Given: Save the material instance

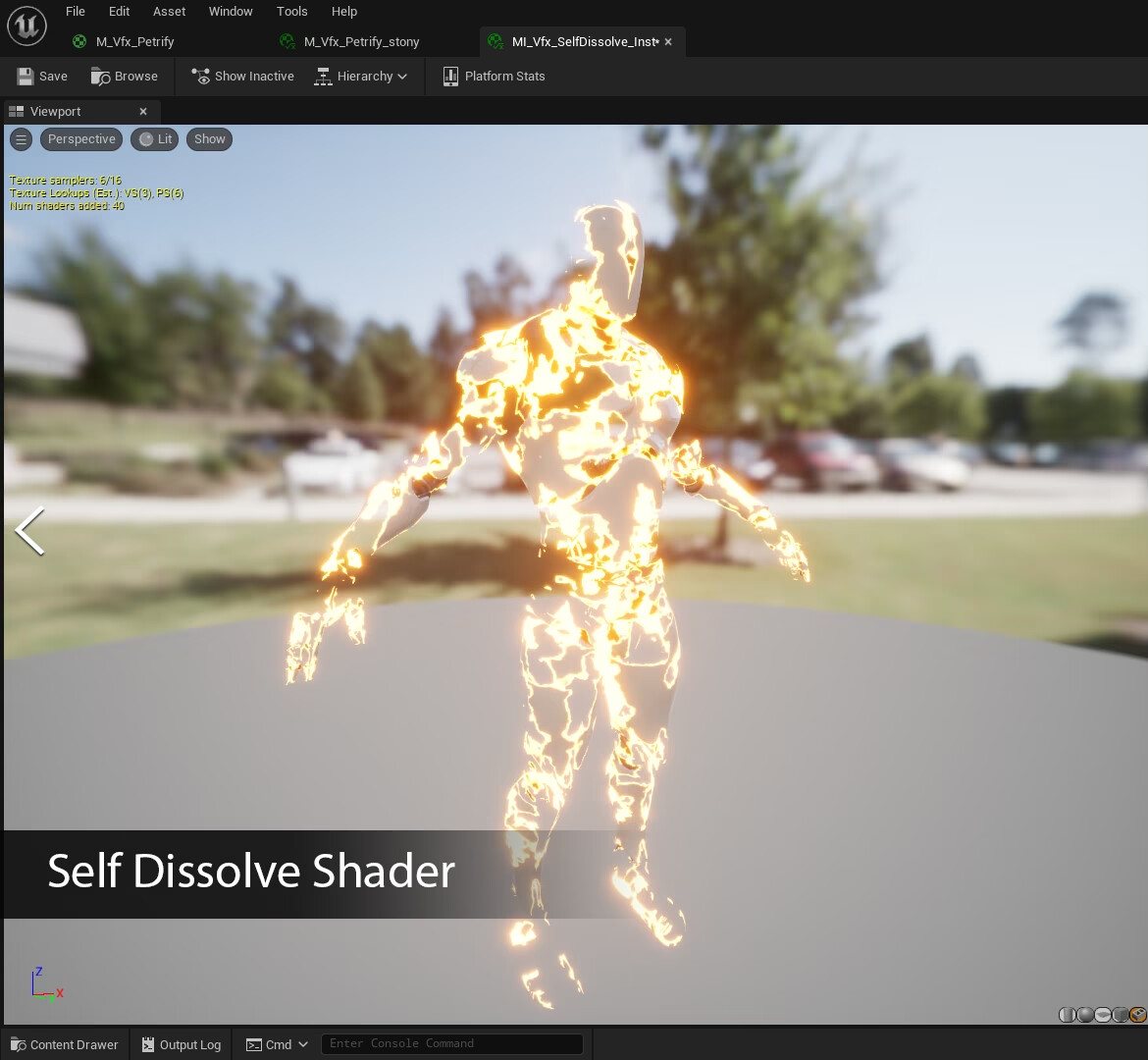Looking at the screenshot, I should tap(42, 77).
